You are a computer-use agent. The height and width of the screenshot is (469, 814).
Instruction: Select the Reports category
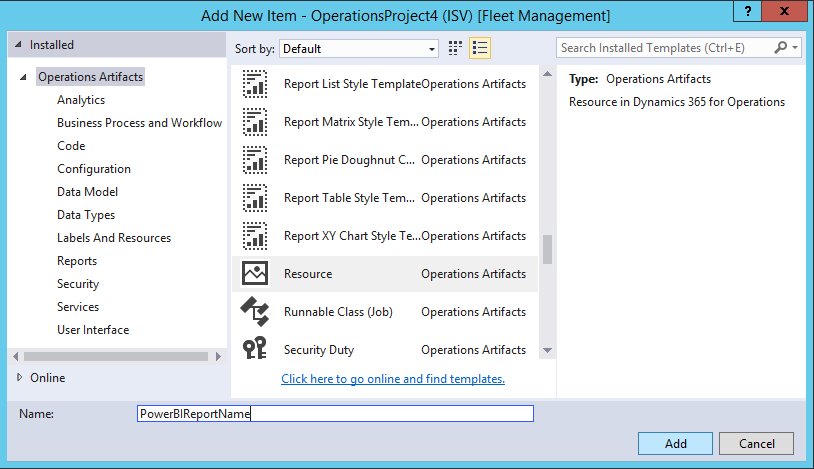[77, 261]
